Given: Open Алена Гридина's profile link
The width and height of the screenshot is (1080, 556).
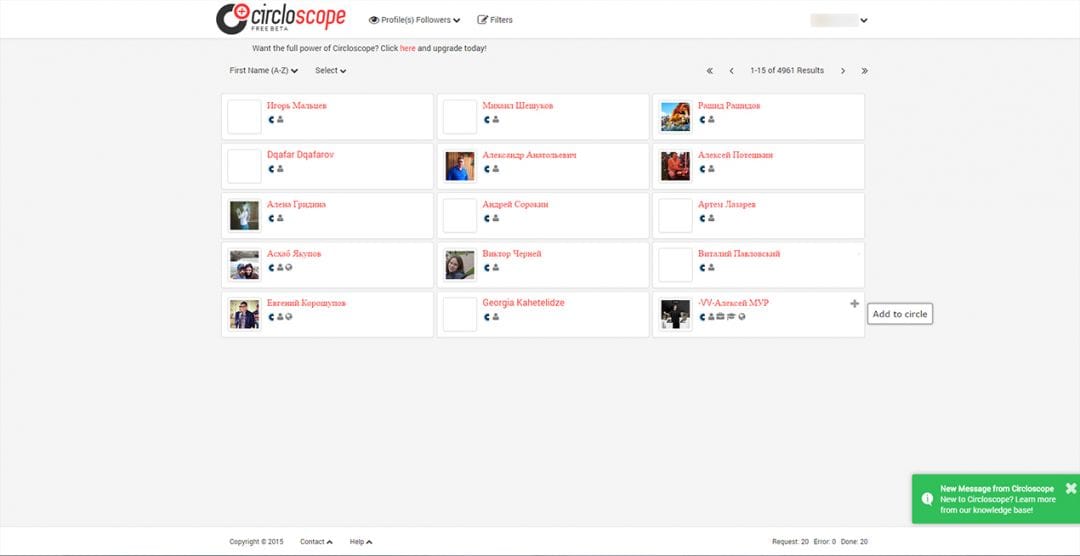Looking at the screenshot, I should [x=296, y=205].
